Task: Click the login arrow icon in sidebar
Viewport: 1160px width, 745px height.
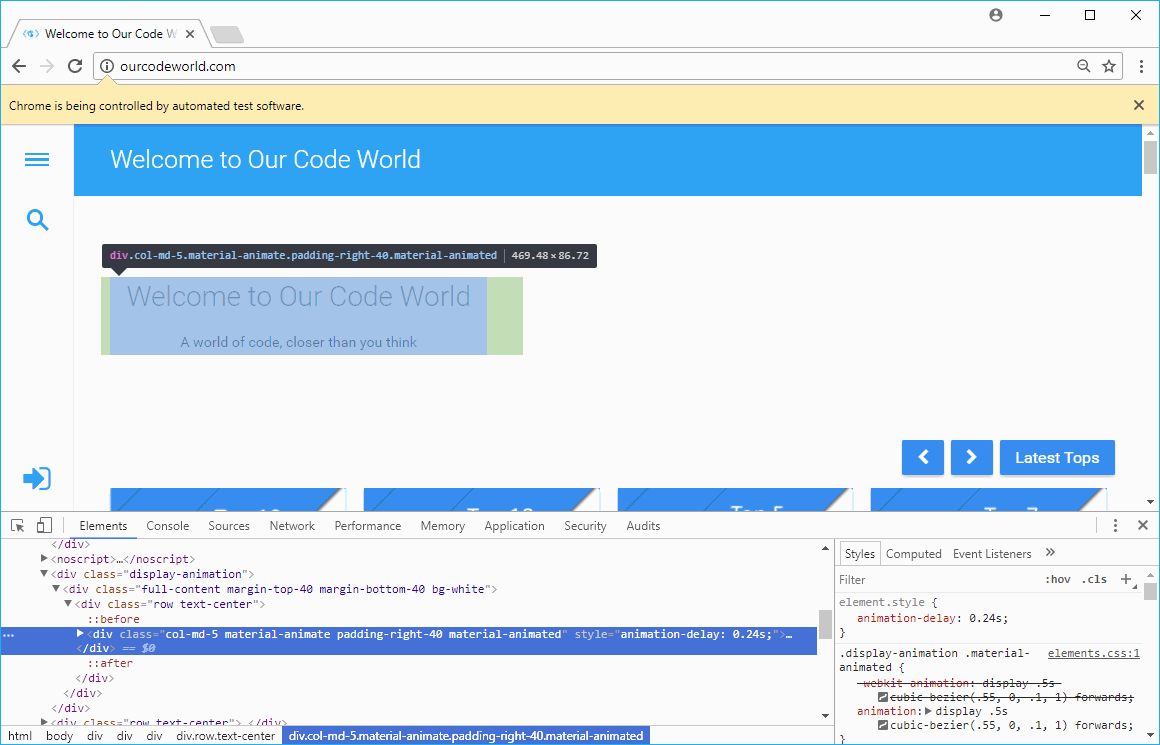Action: tap(37, 479)
